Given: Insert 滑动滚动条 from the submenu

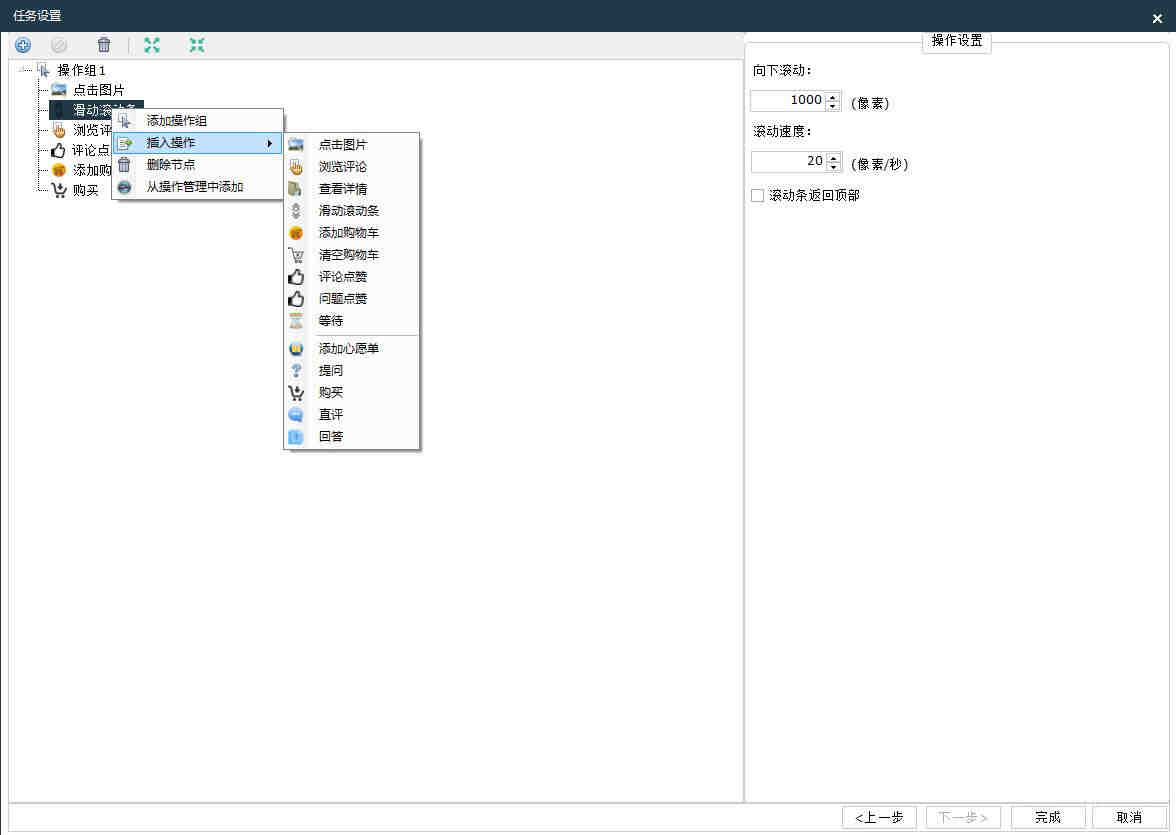Looking at the screenshot, I should tap(351, 211).
